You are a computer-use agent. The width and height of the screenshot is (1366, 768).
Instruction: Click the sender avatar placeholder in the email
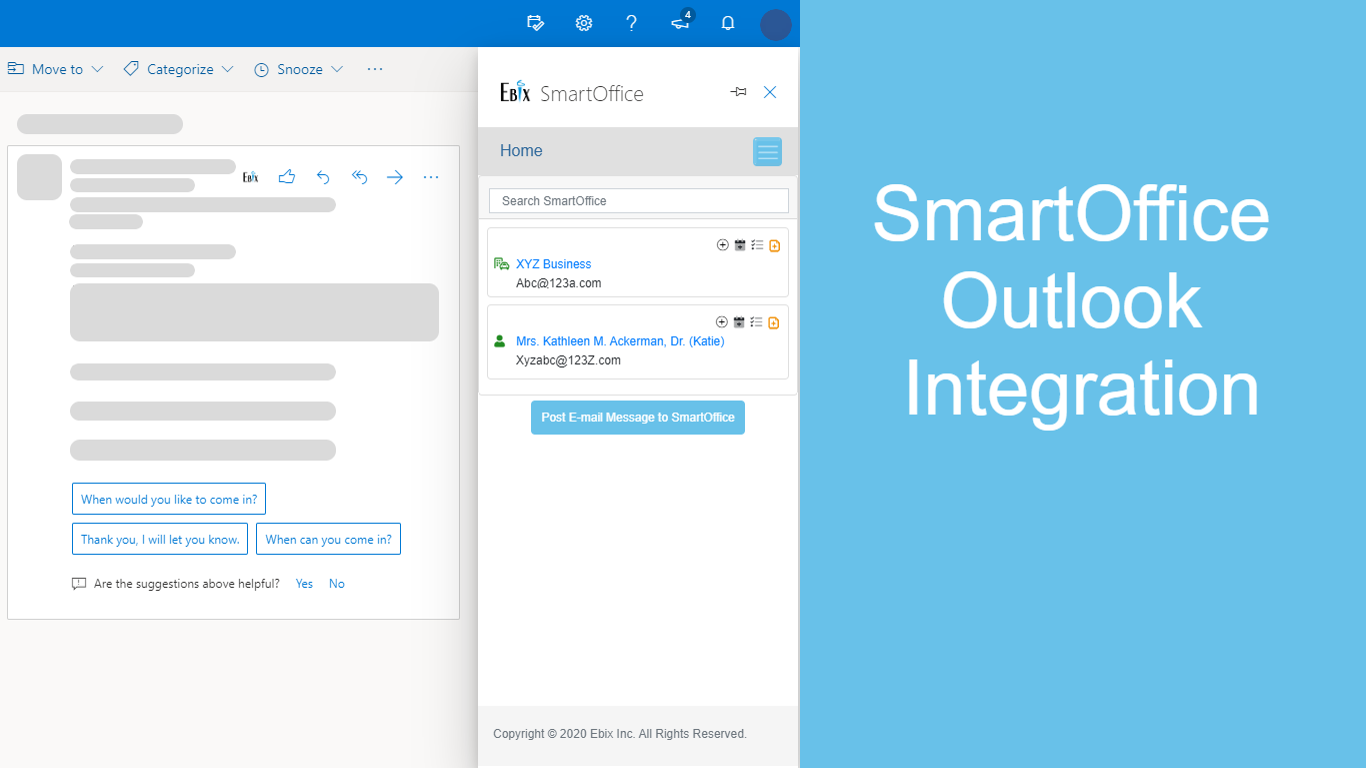coord(40,177)
